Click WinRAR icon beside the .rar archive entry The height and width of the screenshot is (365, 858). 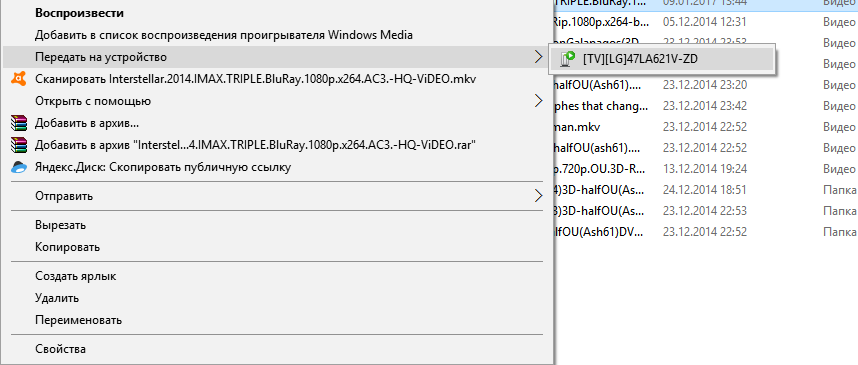click(19, 145)
